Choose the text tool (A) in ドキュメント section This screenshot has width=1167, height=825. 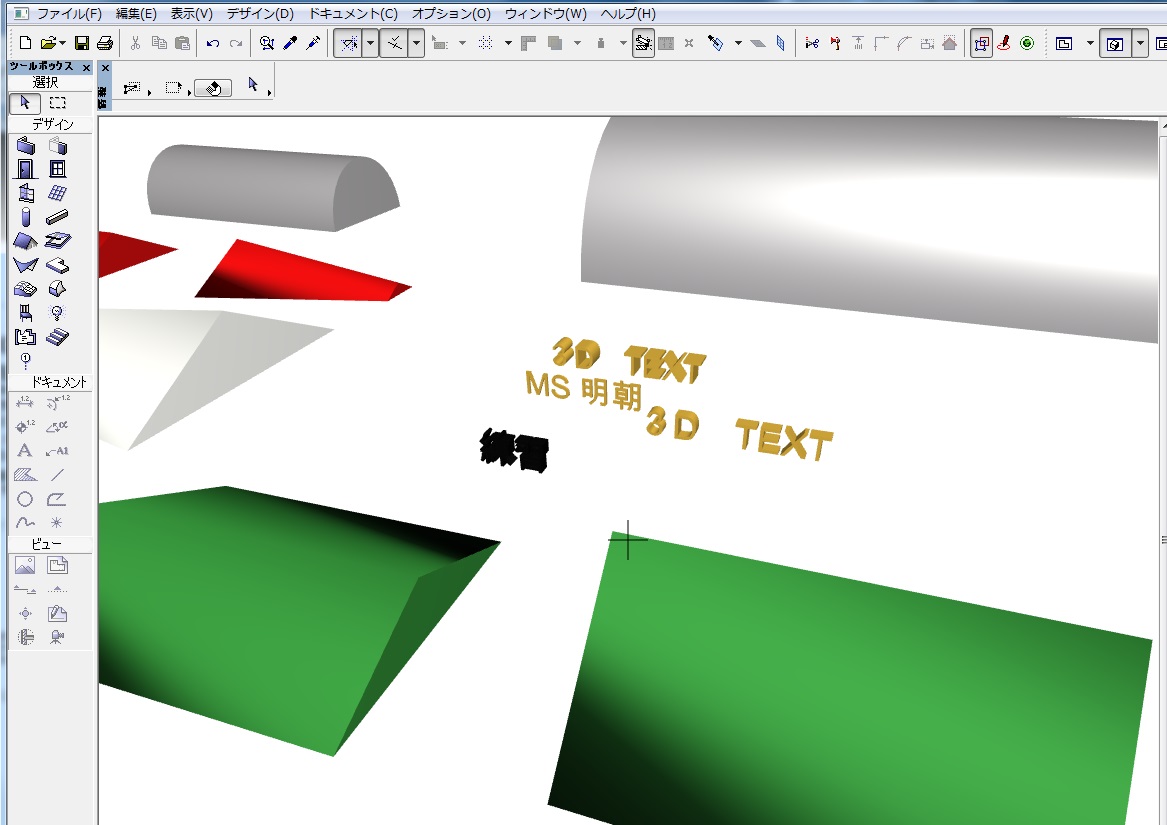click(x=24, y=450)
